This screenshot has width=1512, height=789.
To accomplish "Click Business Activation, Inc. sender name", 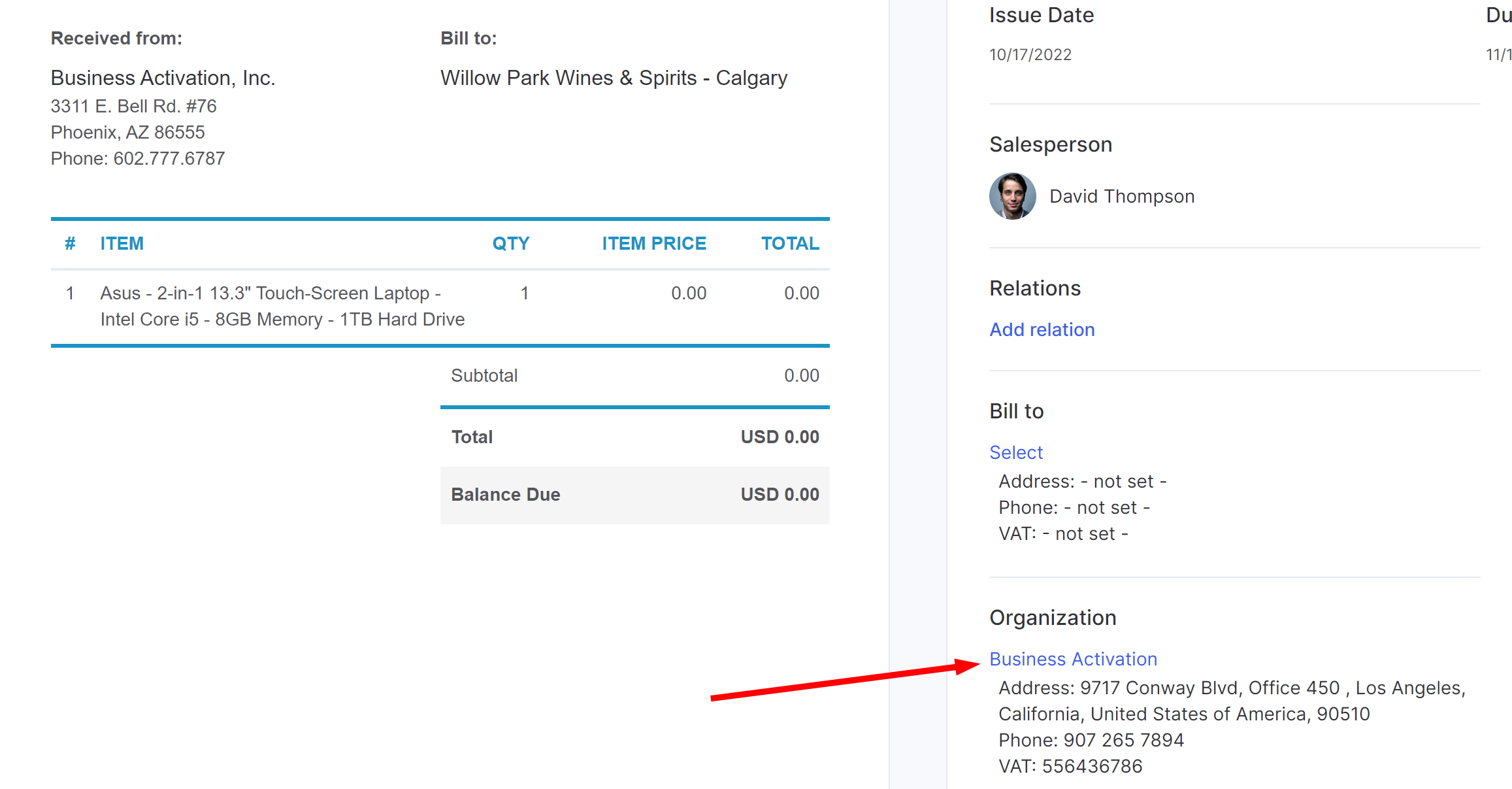I will tap(163, 78).
